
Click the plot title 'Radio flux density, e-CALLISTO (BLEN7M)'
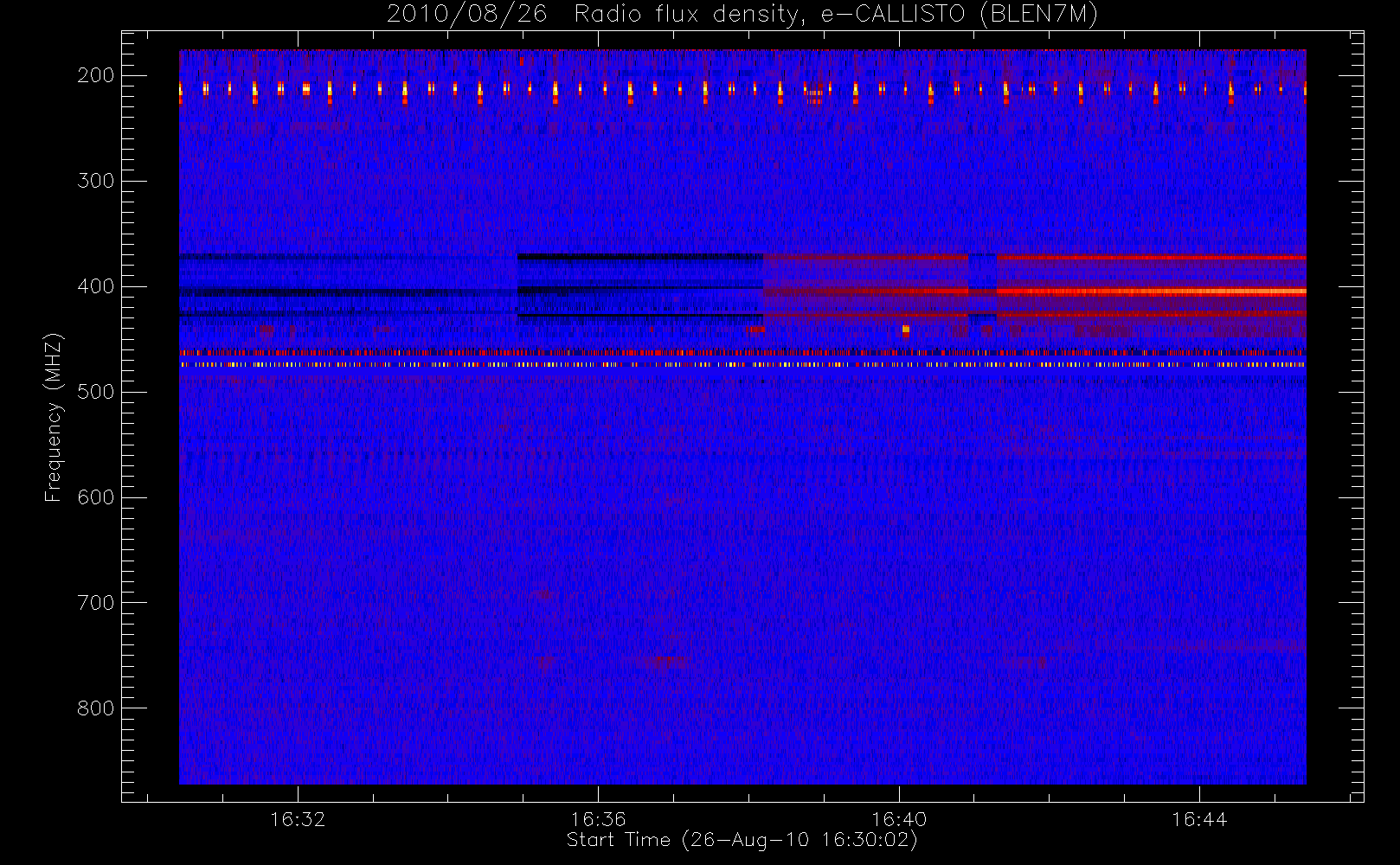(836, 15)
